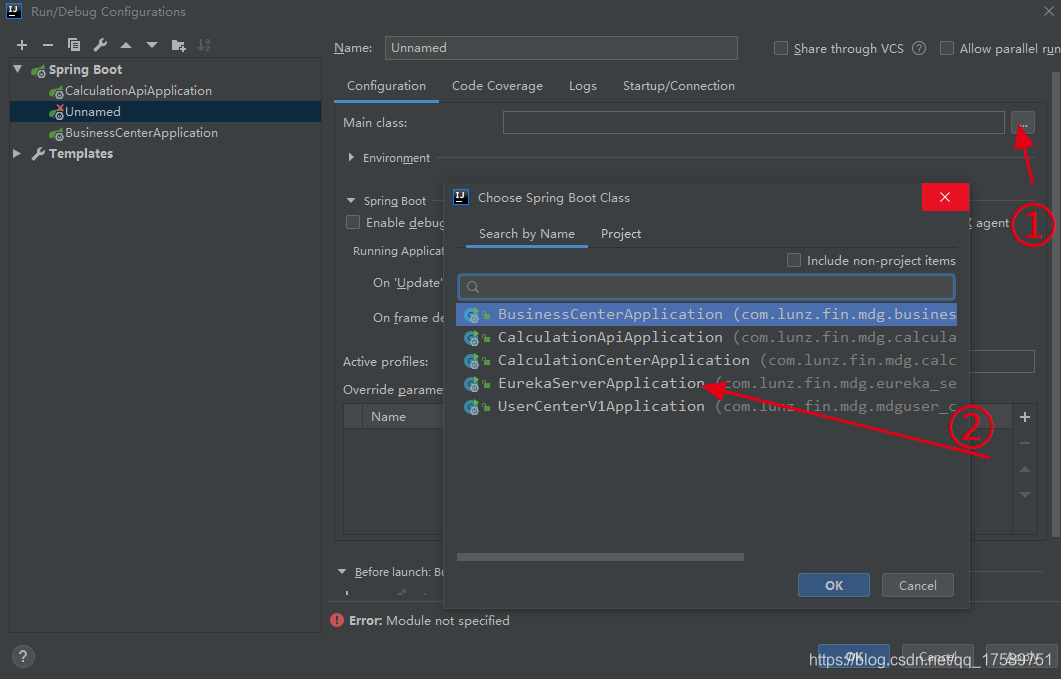Click the horizontal scrollbar in class chooser
This screenshot has height=679, width=1061.
tap(600, 557)
